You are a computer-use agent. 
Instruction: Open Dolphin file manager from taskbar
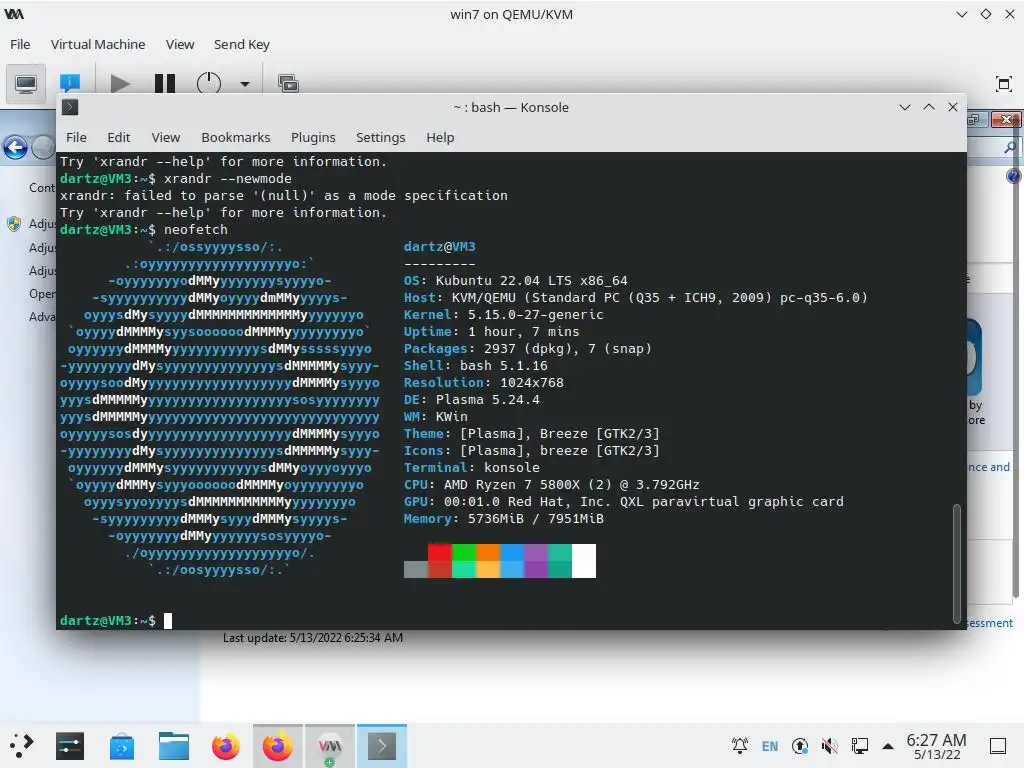tap(174, 746)
